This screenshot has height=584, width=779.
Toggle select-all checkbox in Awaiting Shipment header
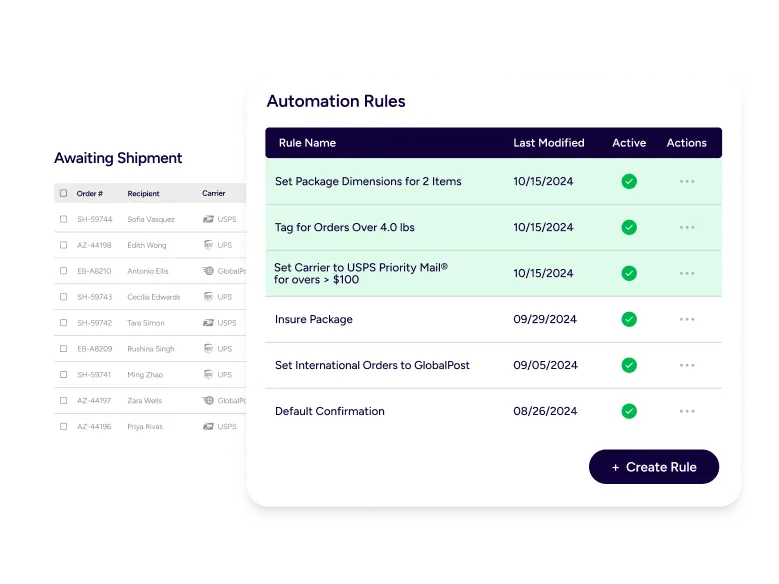point(64,193)
